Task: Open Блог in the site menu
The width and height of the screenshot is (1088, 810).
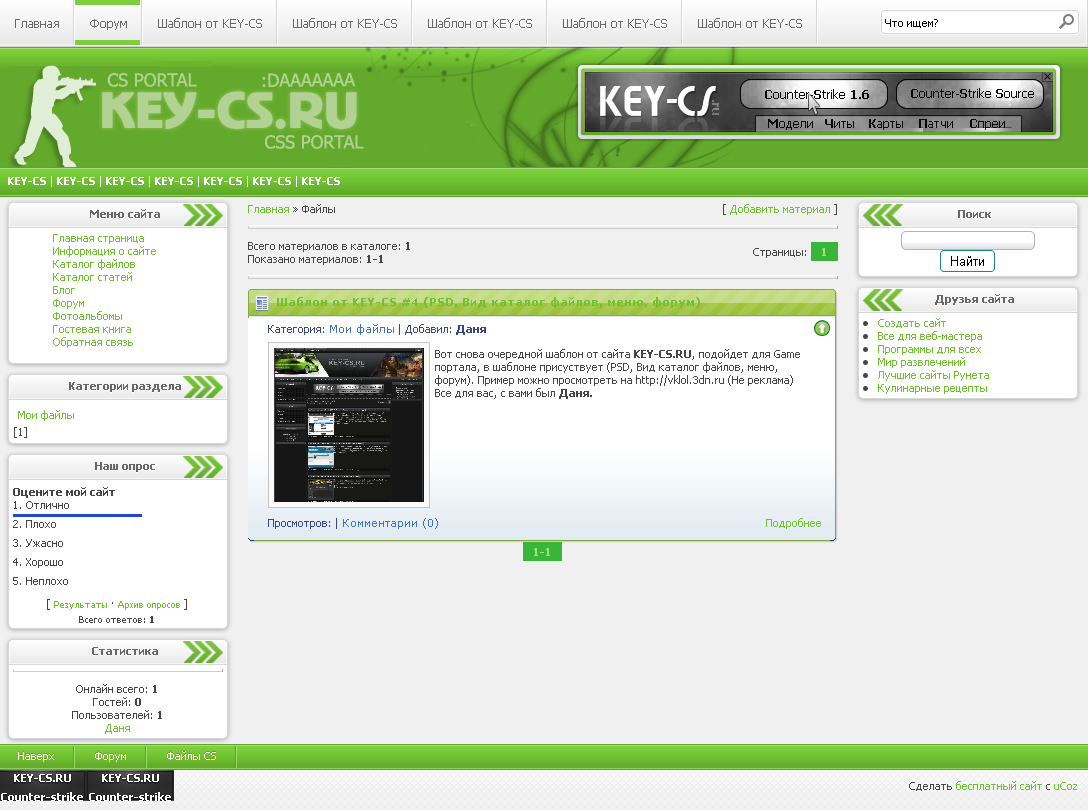Action: [x=63, y=290]
